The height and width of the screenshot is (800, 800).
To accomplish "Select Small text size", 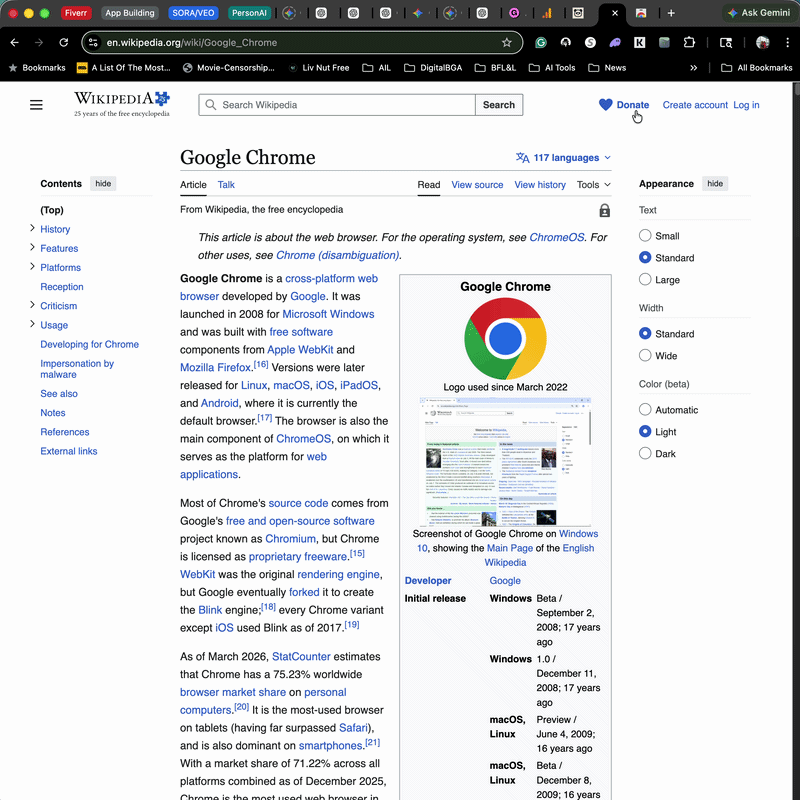I will [645, 235].
